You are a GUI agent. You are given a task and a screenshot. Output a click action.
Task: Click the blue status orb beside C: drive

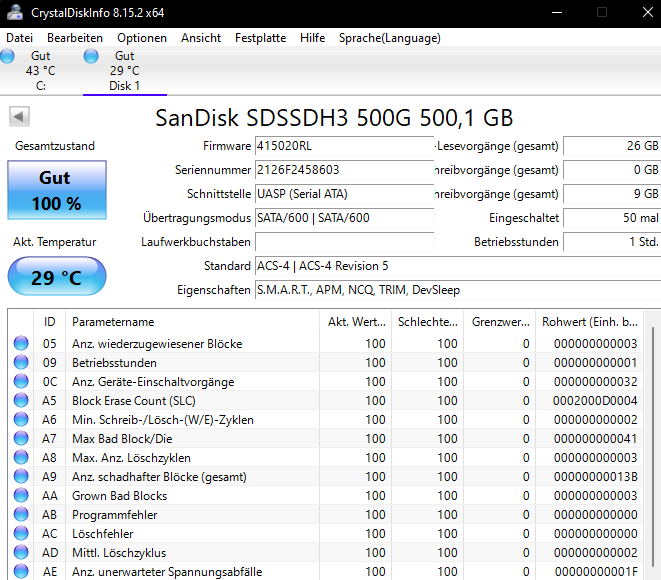pyautogui.click(x=7, y=56)
